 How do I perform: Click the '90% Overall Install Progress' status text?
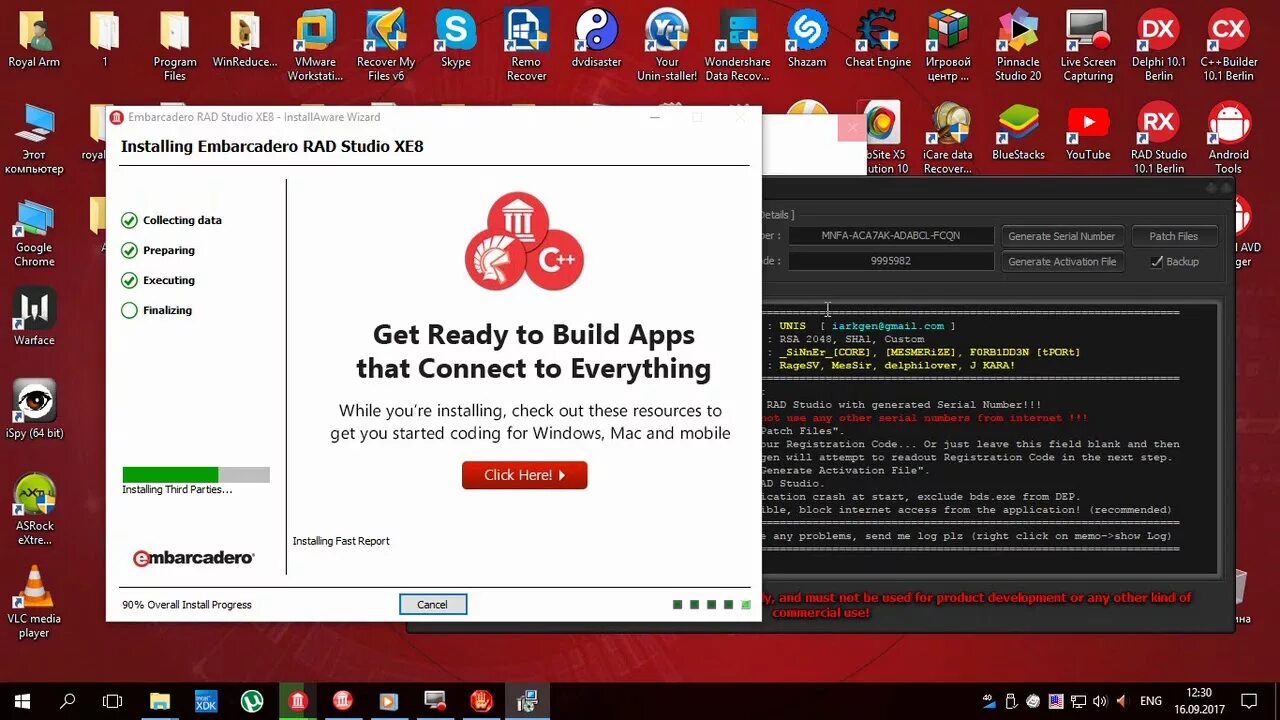coord(187,605)
